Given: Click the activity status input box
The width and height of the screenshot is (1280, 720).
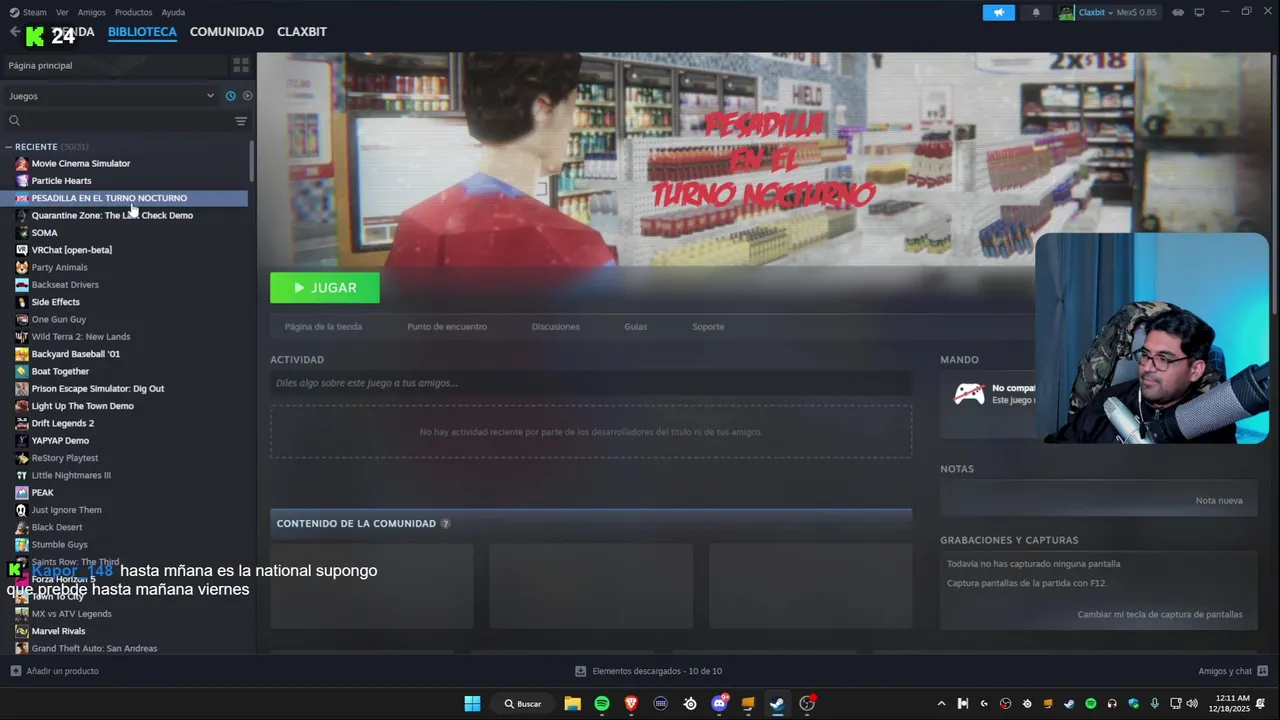Looking at the screenshot, I should click(x=591, y=383).
